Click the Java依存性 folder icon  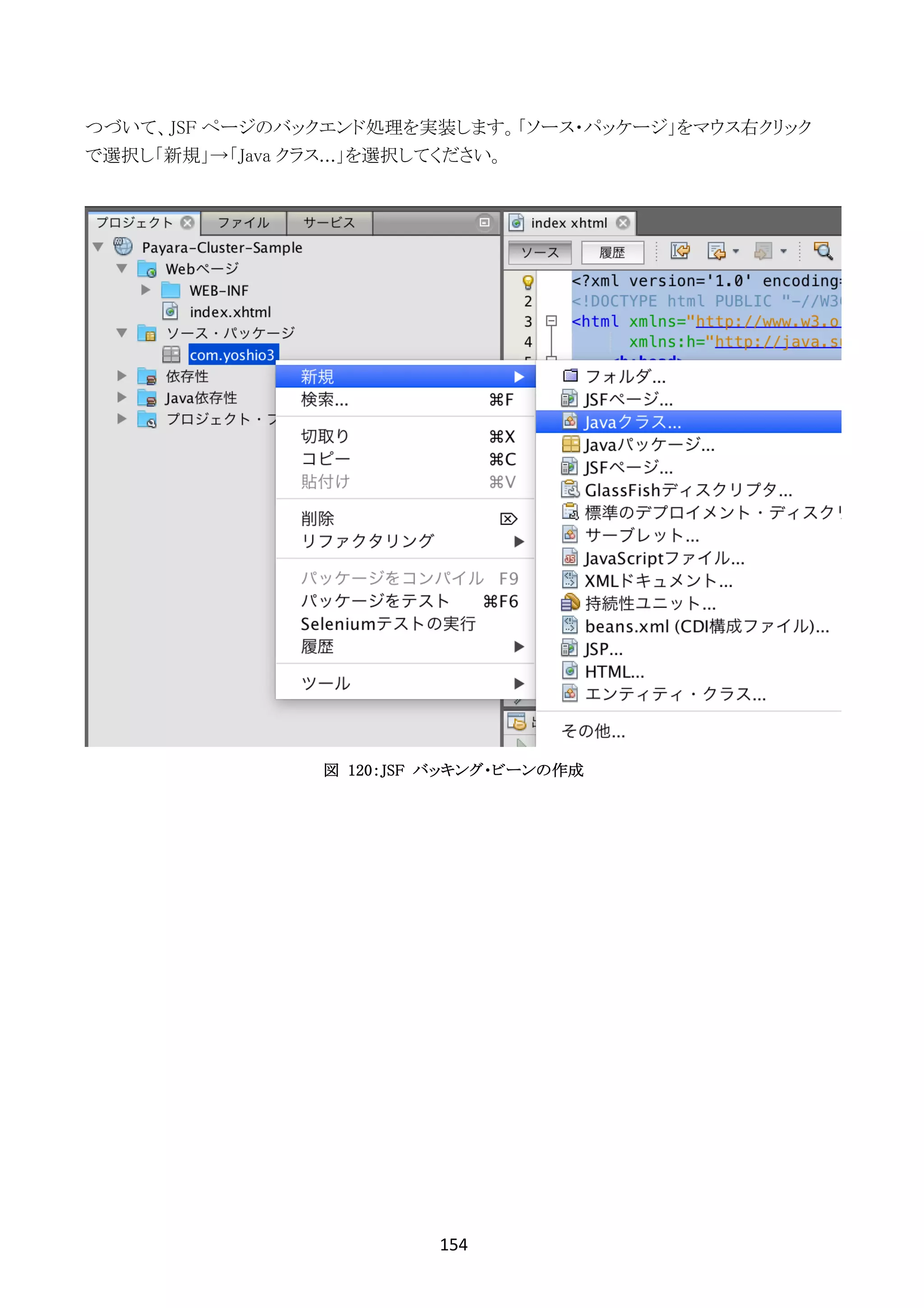(147, 398)
